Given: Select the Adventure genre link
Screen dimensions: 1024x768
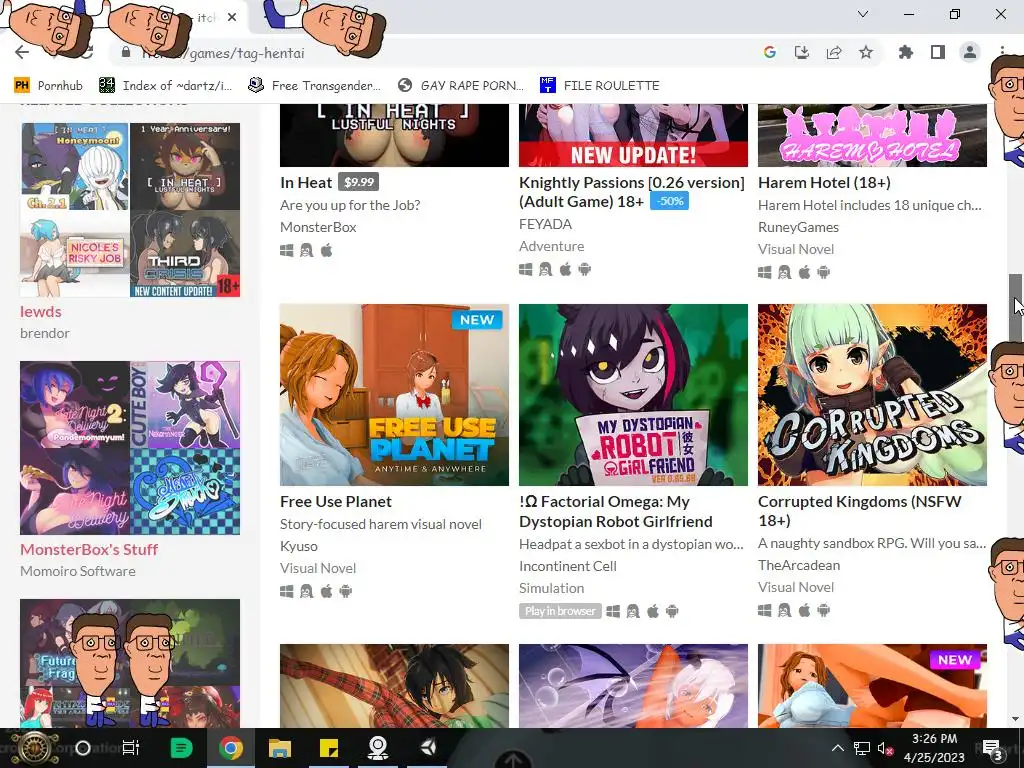Looking at the screenshot, I should pyautogui.click(x=551, y=246).
